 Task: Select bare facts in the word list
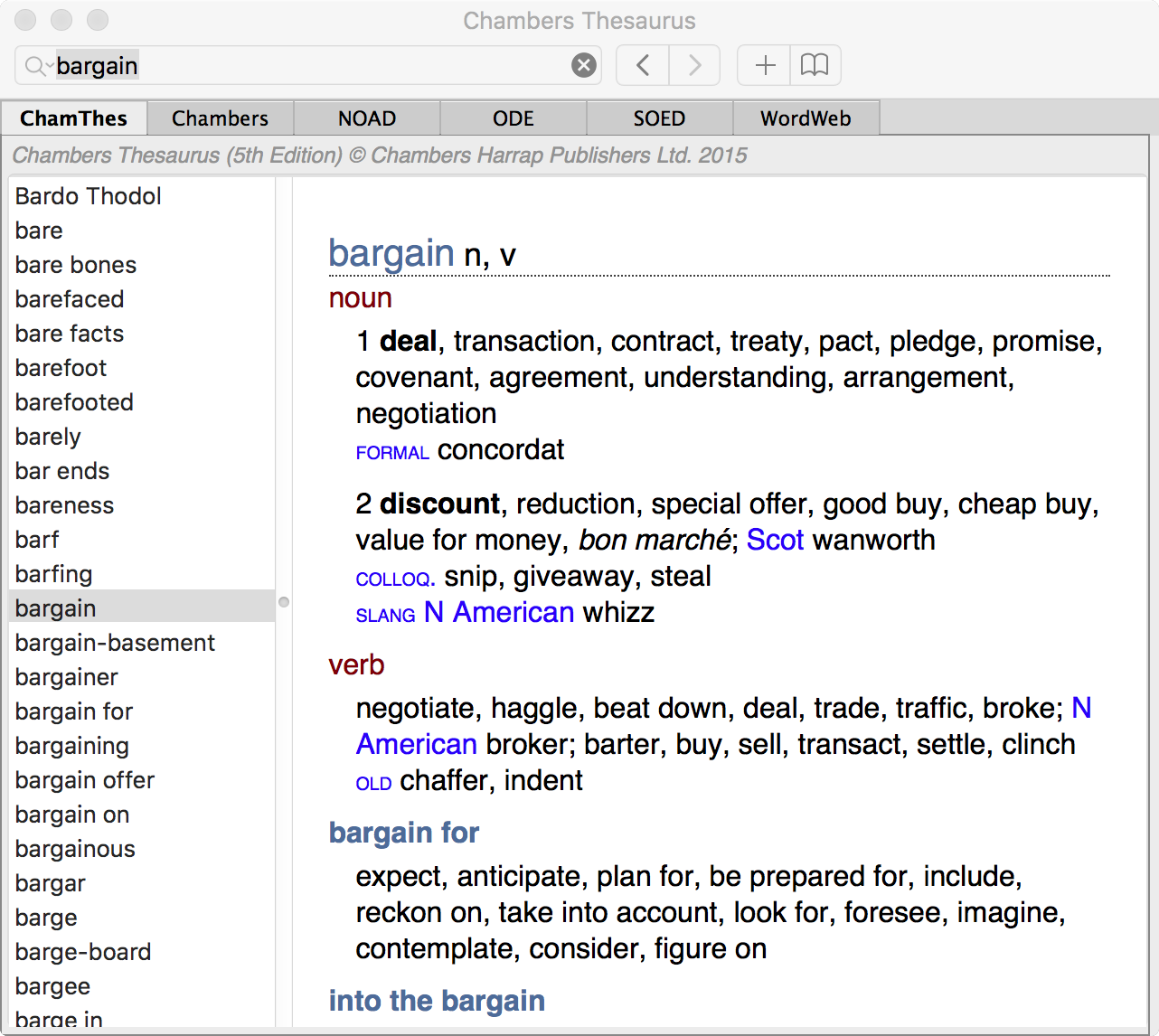142,334
